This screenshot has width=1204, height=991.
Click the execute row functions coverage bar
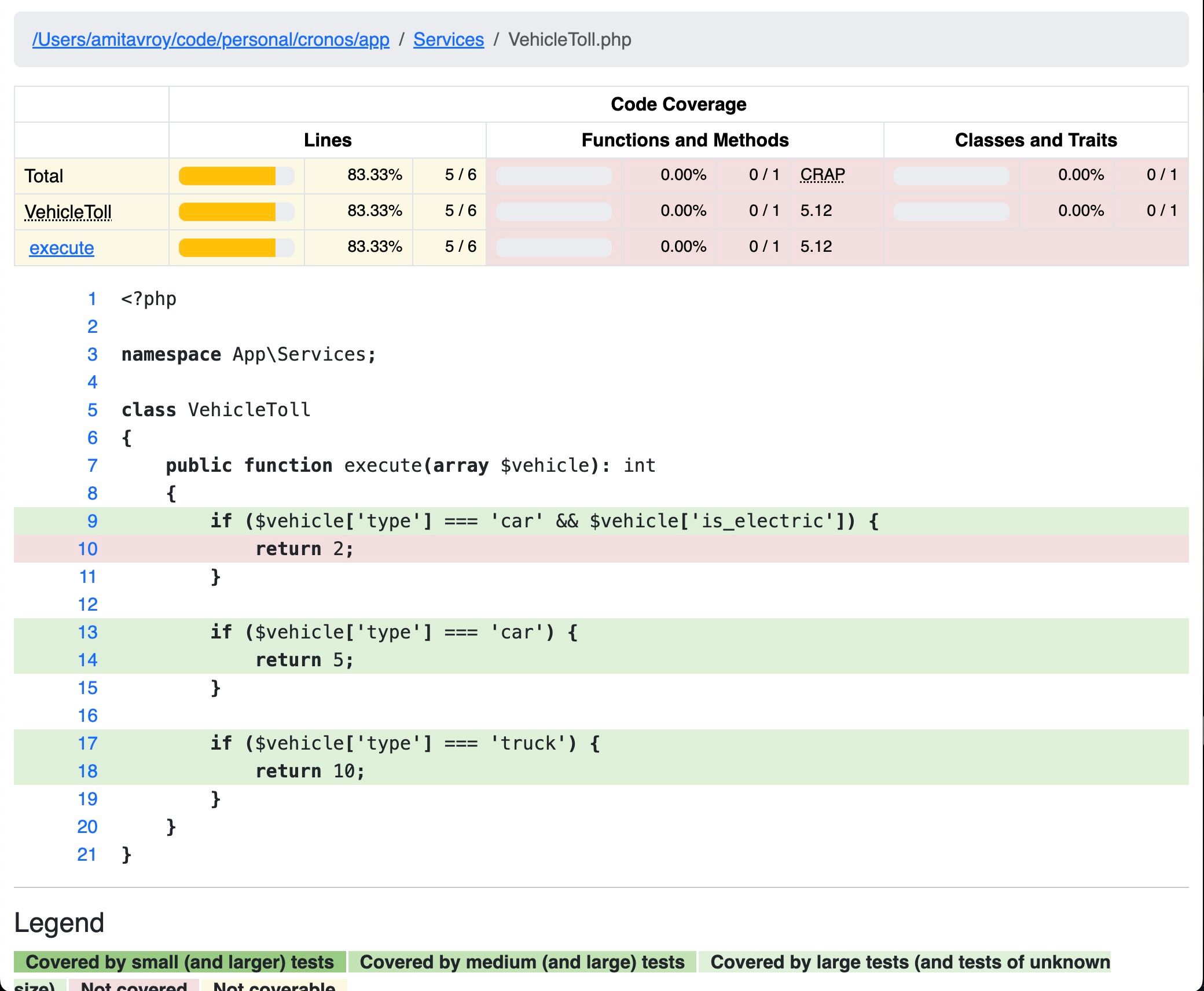(554, 247)
